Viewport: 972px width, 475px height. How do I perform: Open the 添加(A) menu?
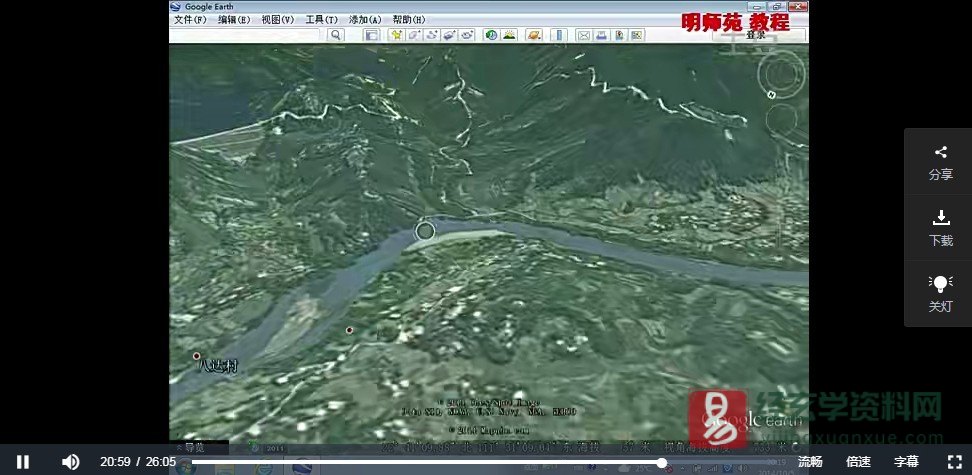click(x=365, y=20)
